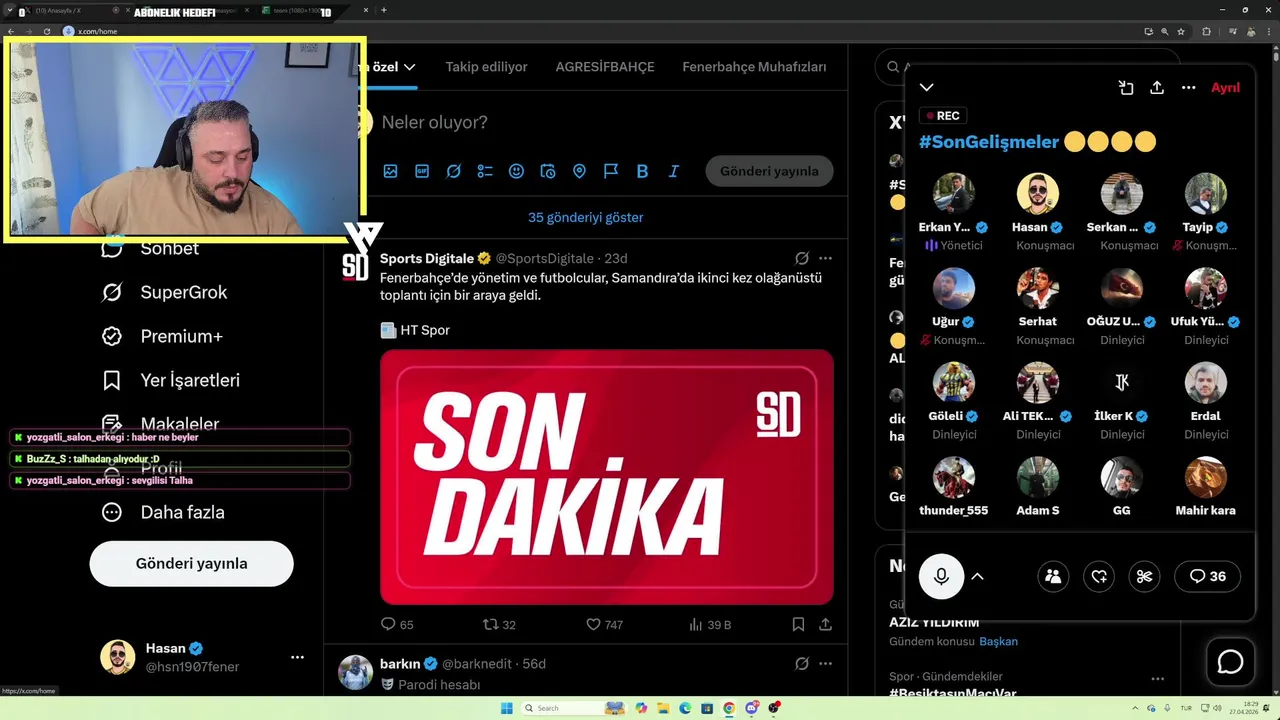1280x720 pixels.
Task: Pop out the Space window
Action: pyautogui.click(x=1126, y=88)
